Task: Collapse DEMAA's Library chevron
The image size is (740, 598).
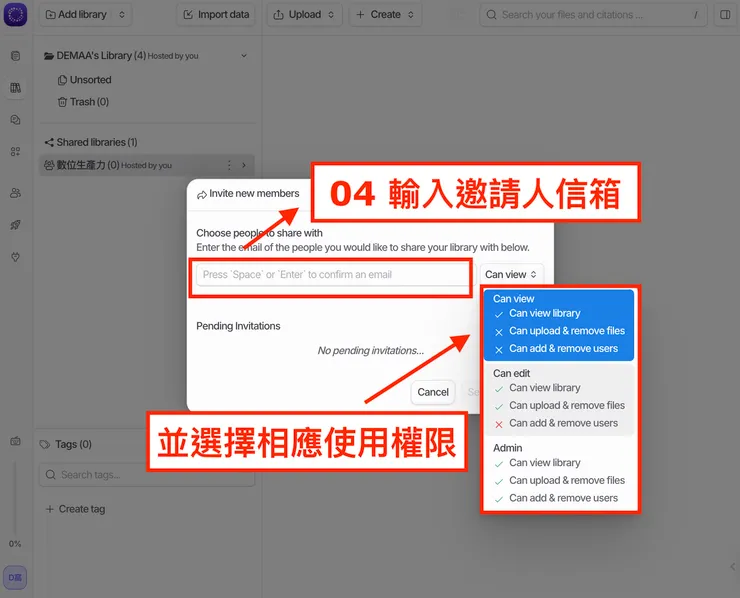Action: coord(244,56)
